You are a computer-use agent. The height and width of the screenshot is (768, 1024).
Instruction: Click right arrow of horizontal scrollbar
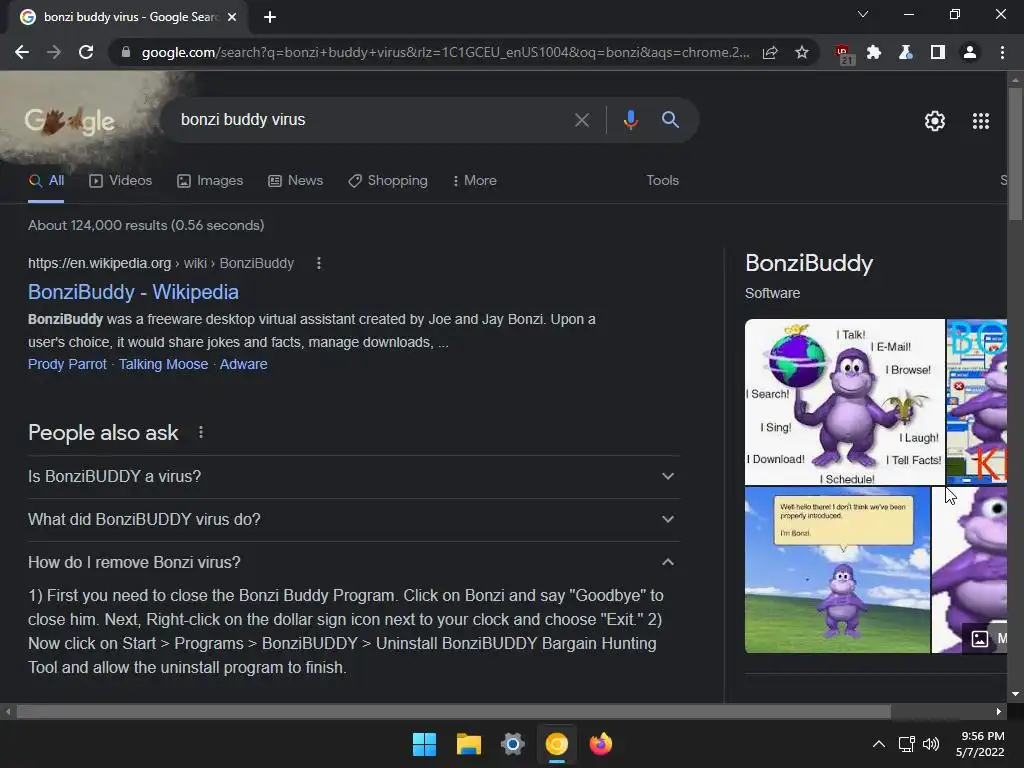(999, 711)
